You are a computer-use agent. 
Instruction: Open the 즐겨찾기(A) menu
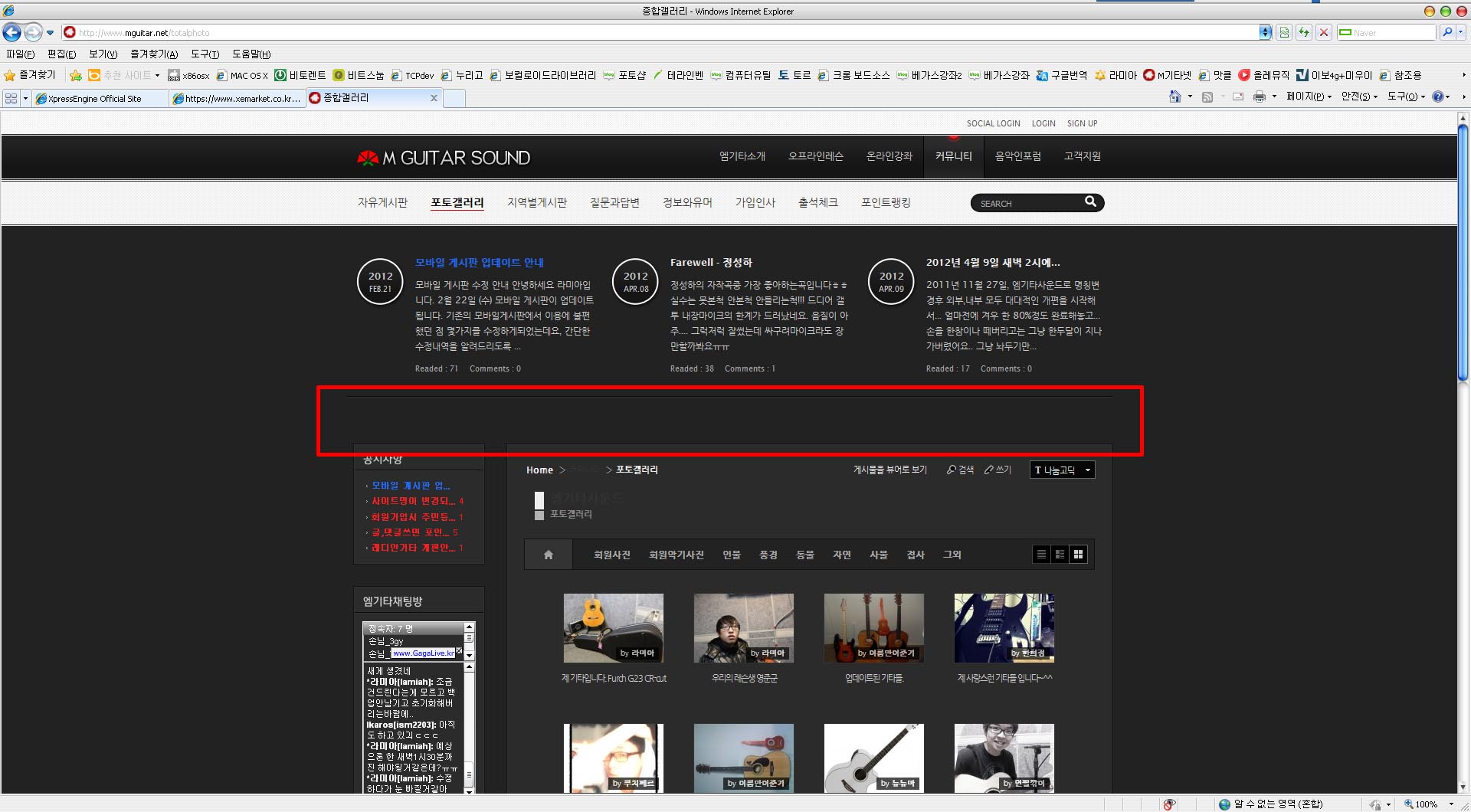coord(154,54)
